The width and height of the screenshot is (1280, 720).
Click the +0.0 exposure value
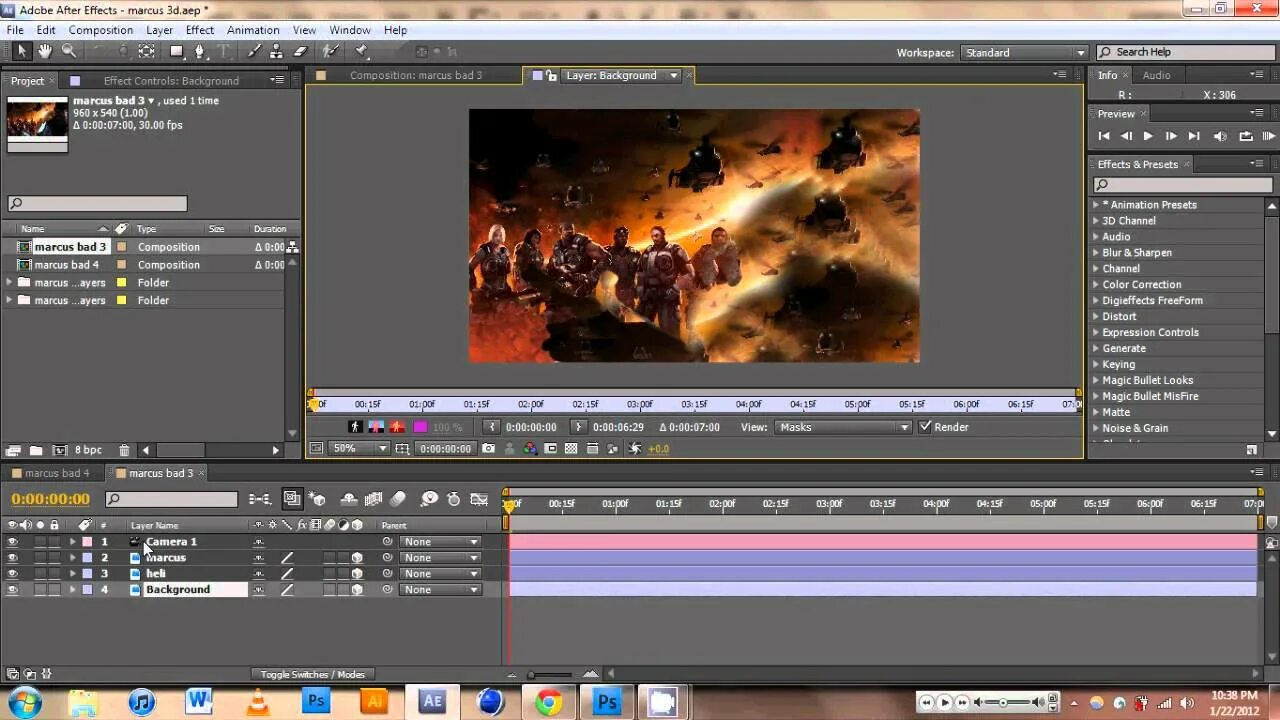658,449
